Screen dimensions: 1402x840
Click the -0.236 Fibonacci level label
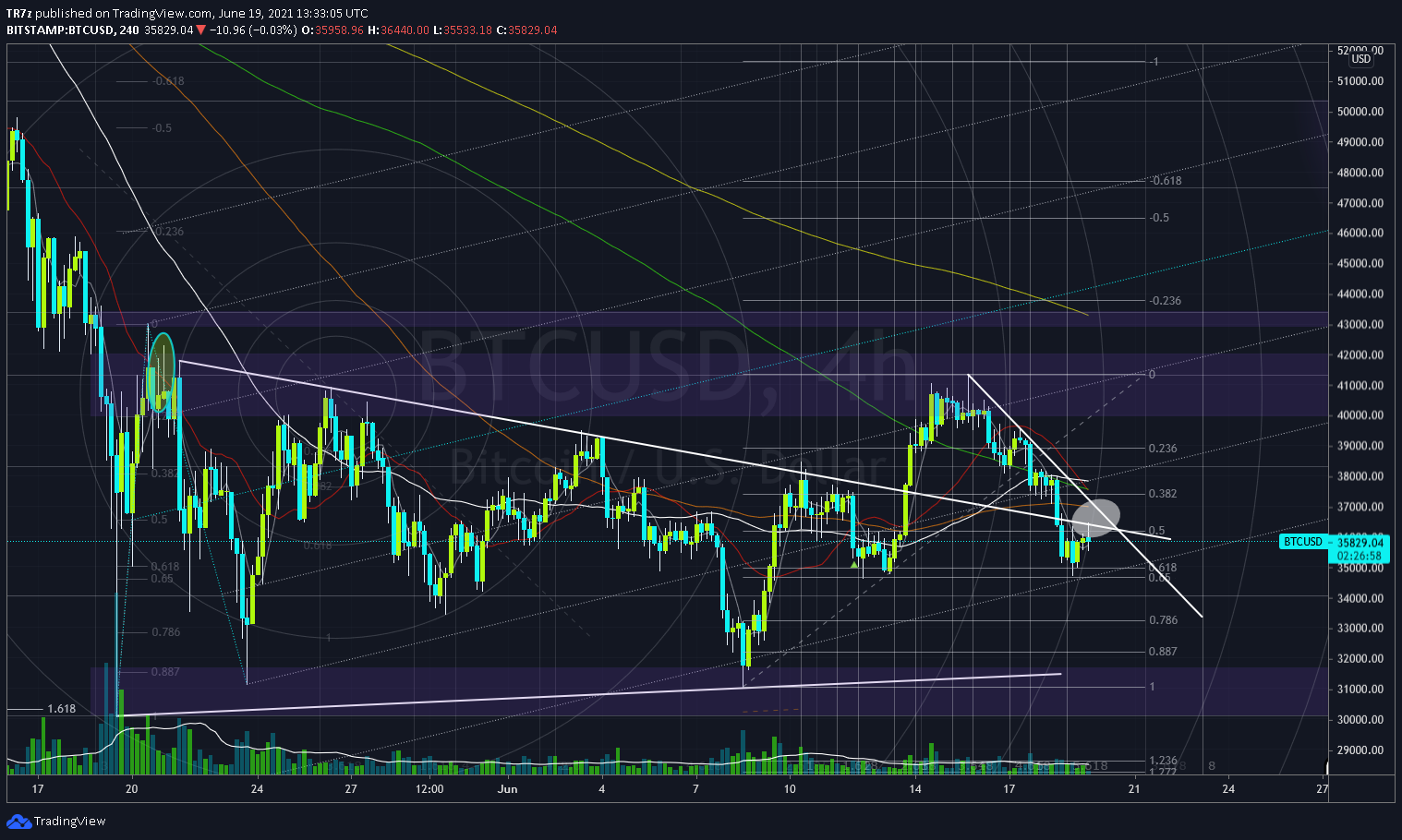pos(1166,301)
